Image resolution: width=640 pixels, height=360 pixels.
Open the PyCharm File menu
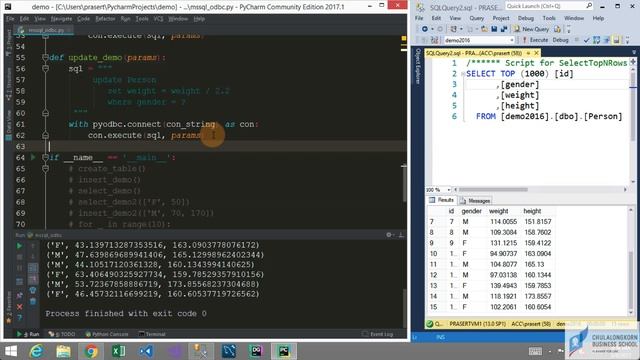(11, 19)
